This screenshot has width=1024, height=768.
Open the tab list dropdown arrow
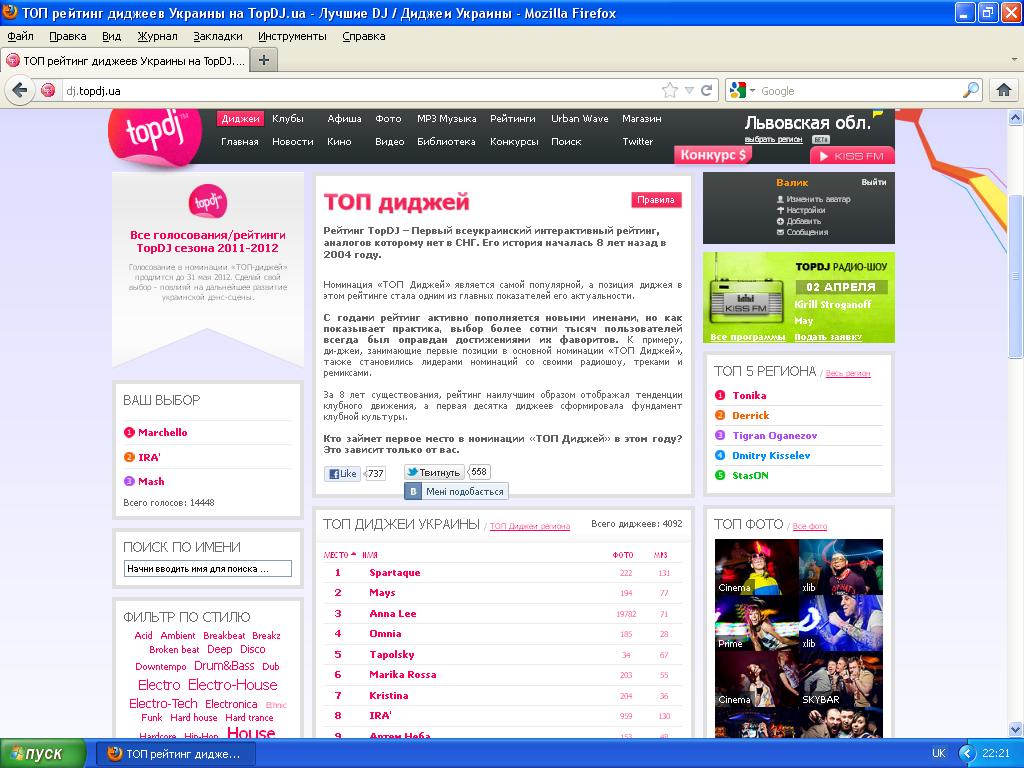point(1014,59)
